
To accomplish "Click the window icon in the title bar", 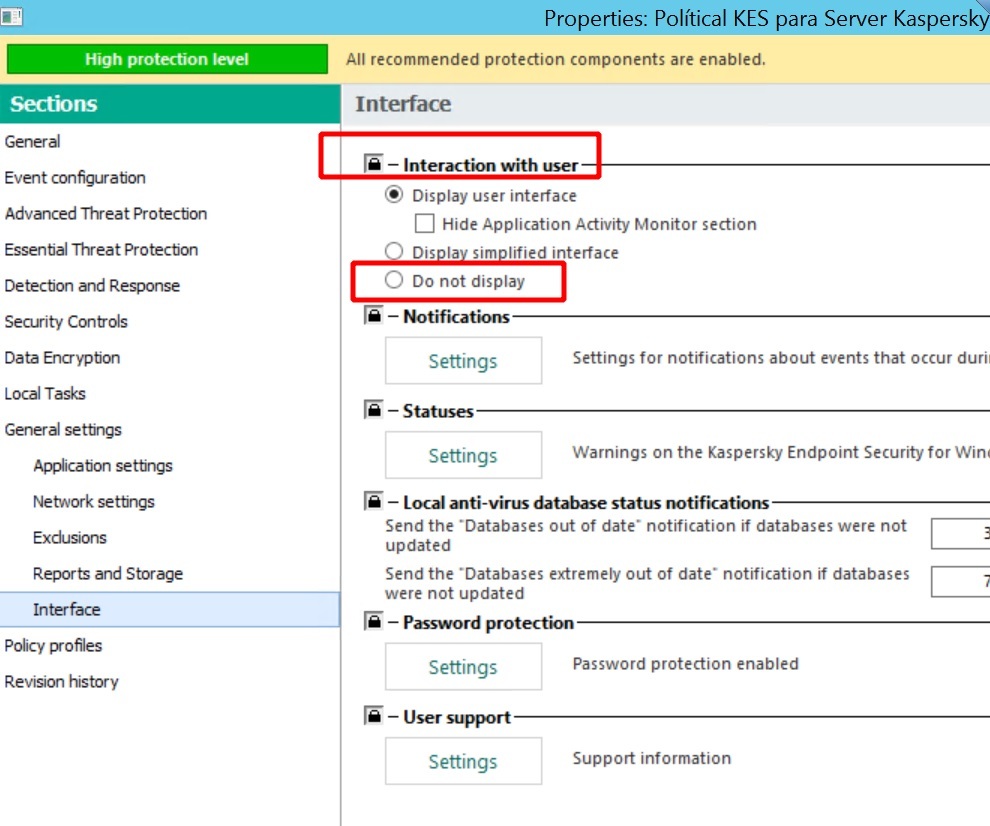I will click(x=12, y=17).
